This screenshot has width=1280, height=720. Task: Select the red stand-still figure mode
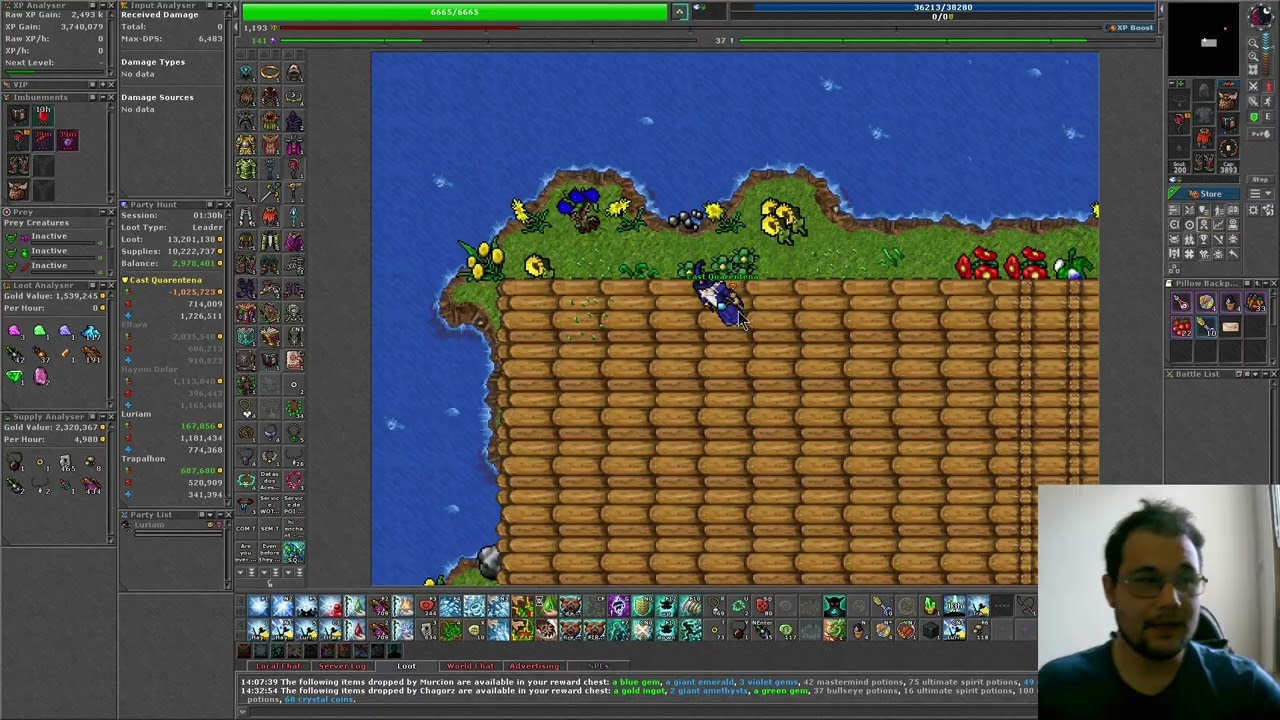tap(1269, 87)
